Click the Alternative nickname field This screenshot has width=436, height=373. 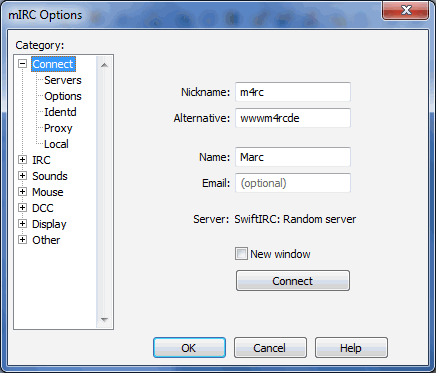293,118
